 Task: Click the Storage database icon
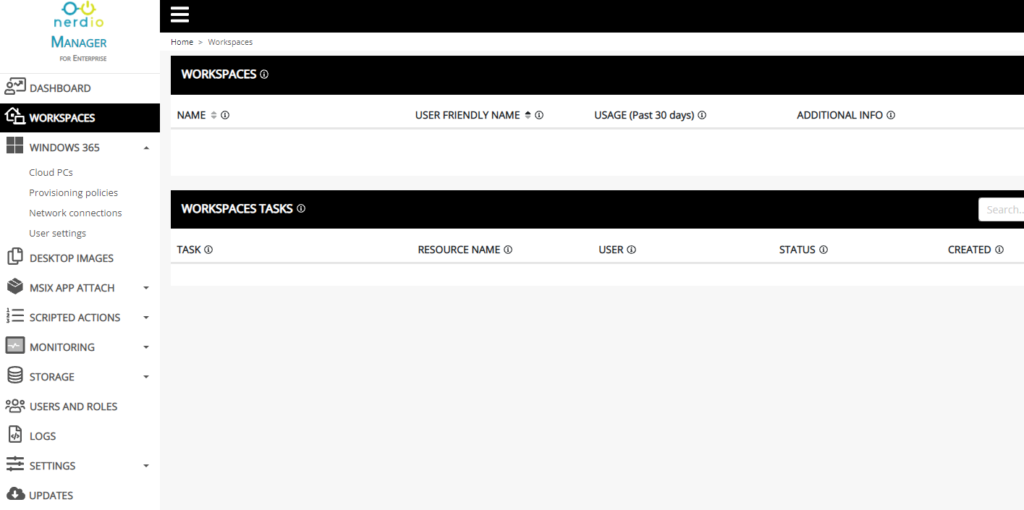(x=15, y=376)
